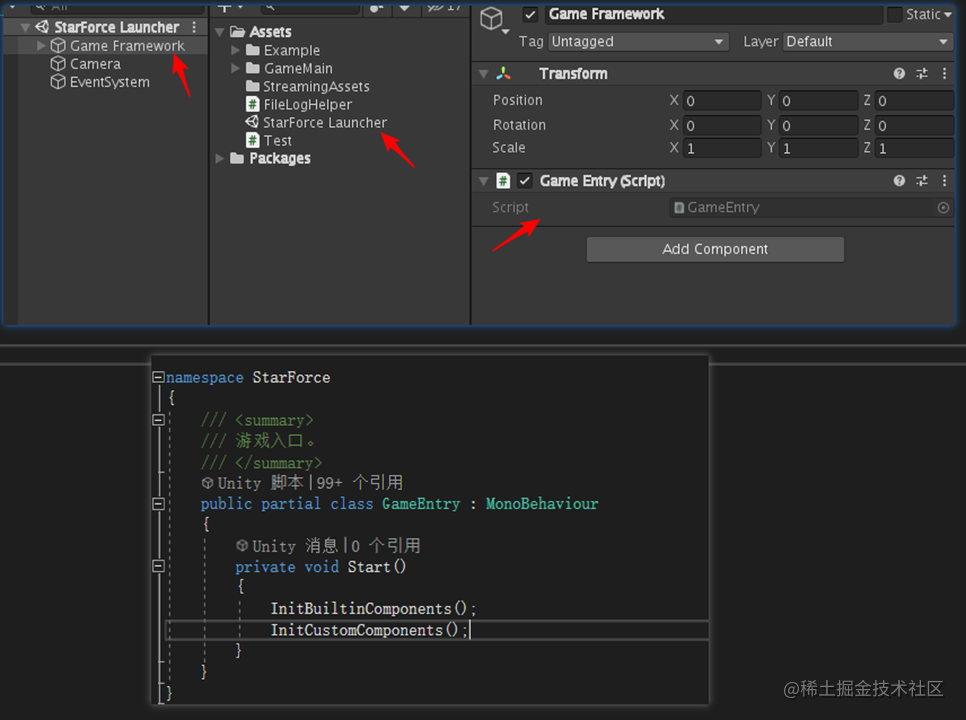Screen dimensions: 966x720
Task: Click the Add Component button
Action: [x=715, y=249]
